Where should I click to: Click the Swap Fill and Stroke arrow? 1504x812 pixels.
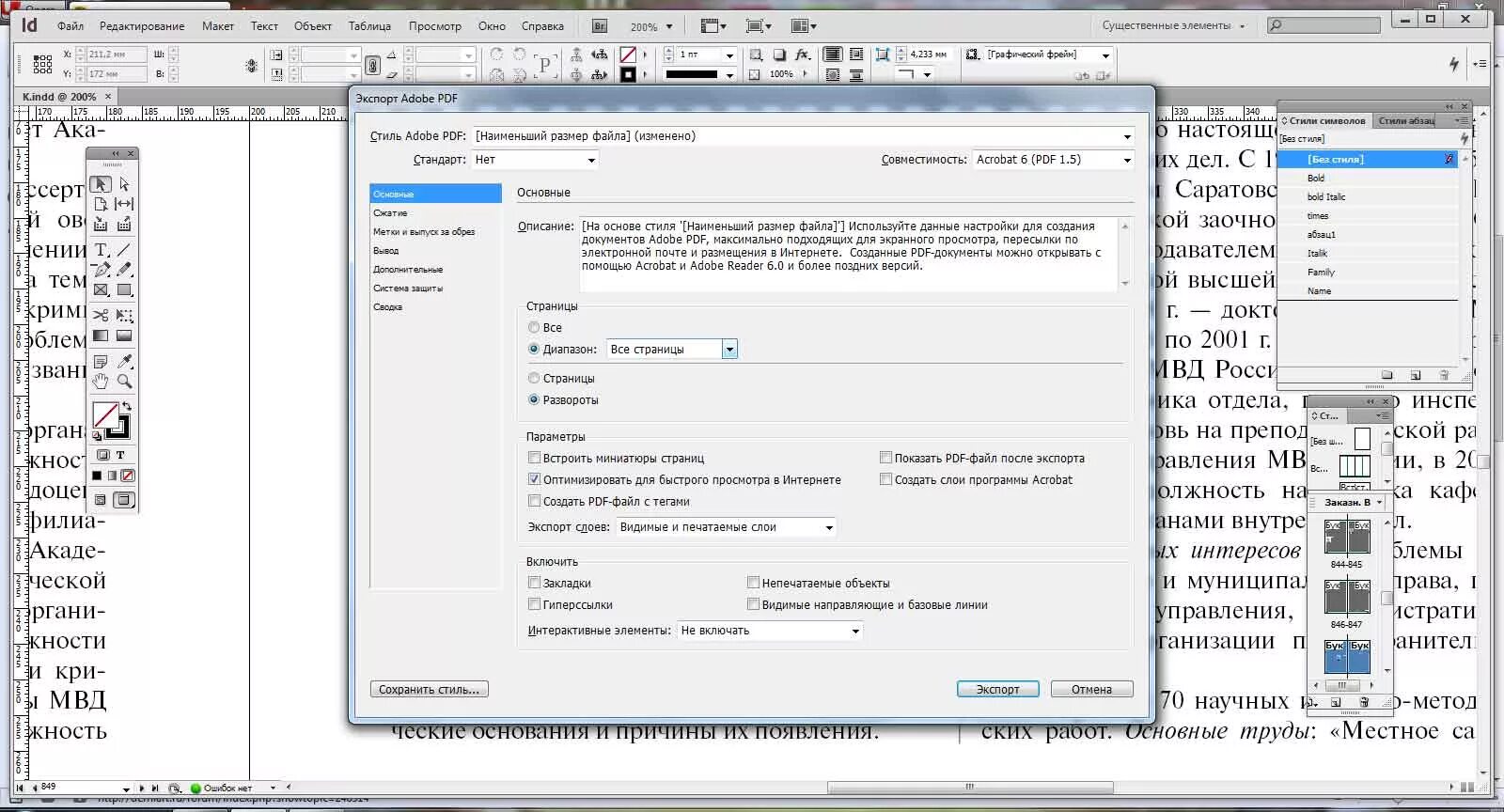tap(127, 406)
